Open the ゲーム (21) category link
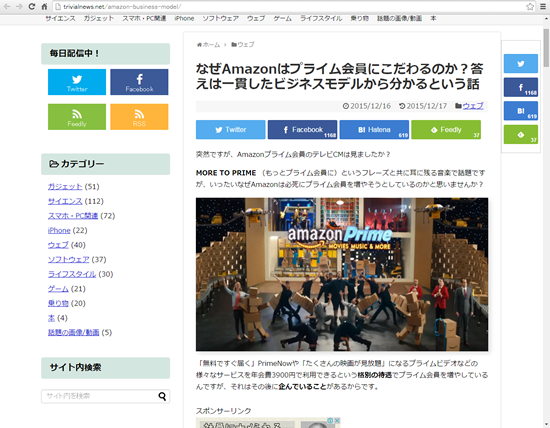Image resolution: width=550 pixels, height=428 pixels. click(58, 289)
